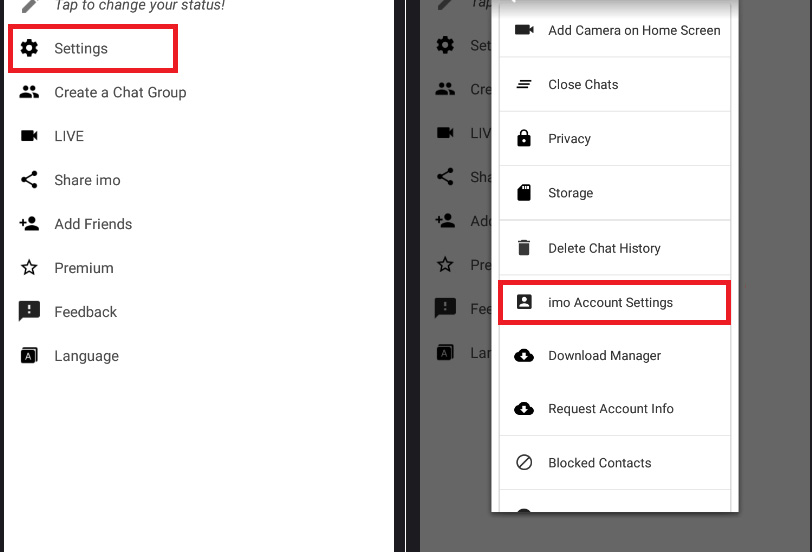Click the trash can icon beside Delete Chat History
This screenshot has height=552, width=812.
524,248
